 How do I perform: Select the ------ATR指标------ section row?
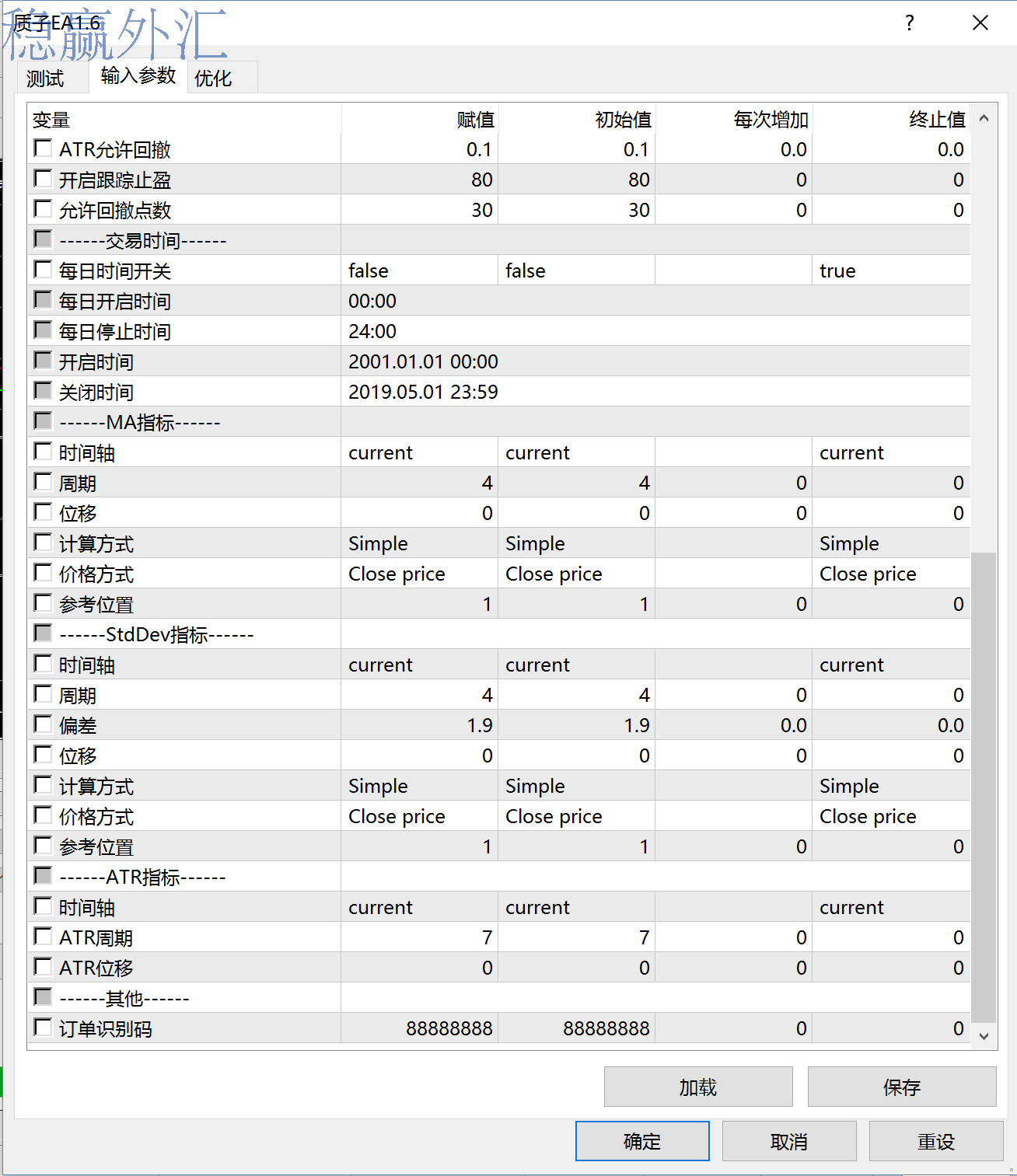coord(499,877)
